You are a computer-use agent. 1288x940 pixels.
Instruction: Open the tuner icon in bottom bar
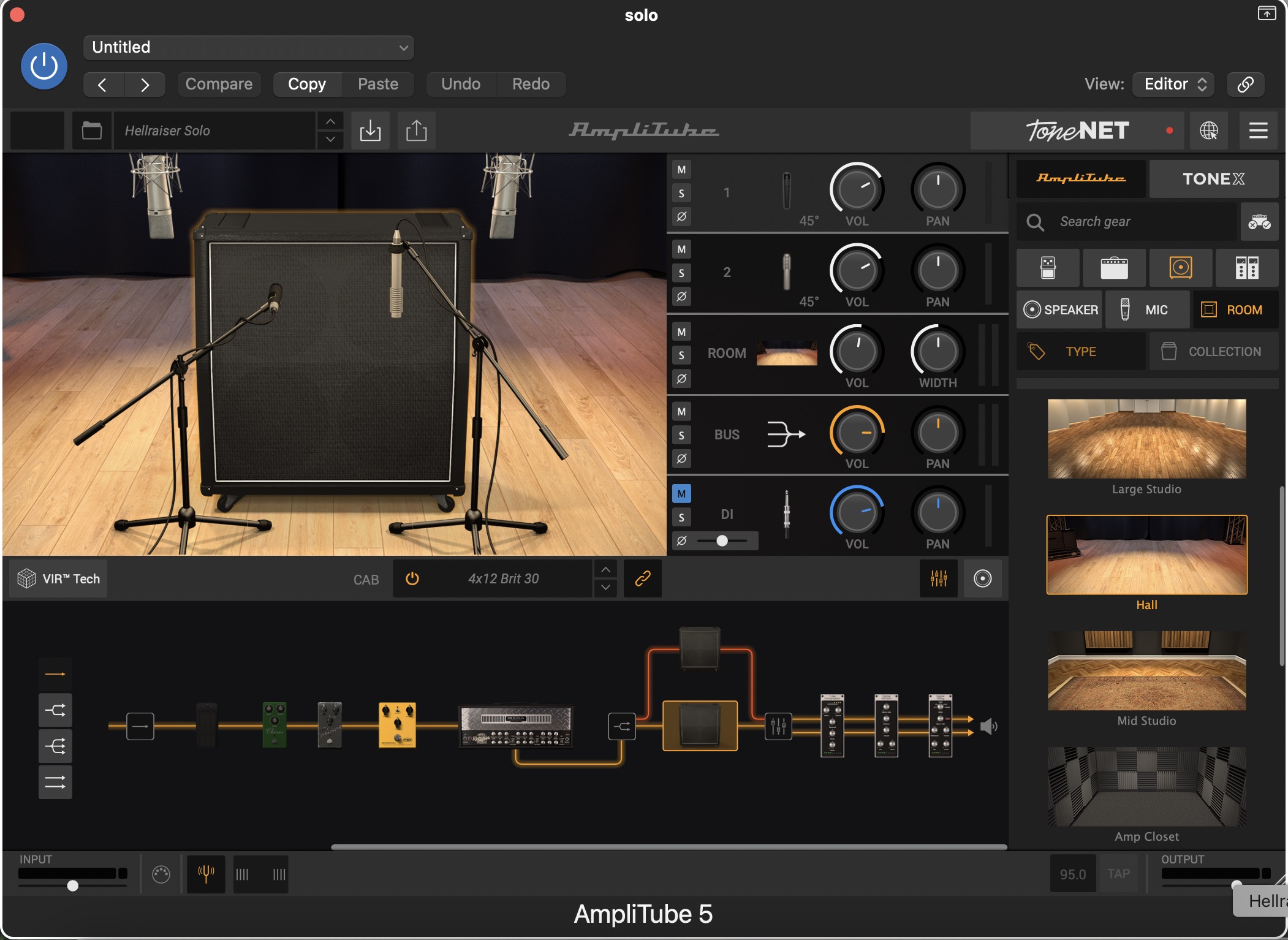pyautogui.click(x=206, y=874)
